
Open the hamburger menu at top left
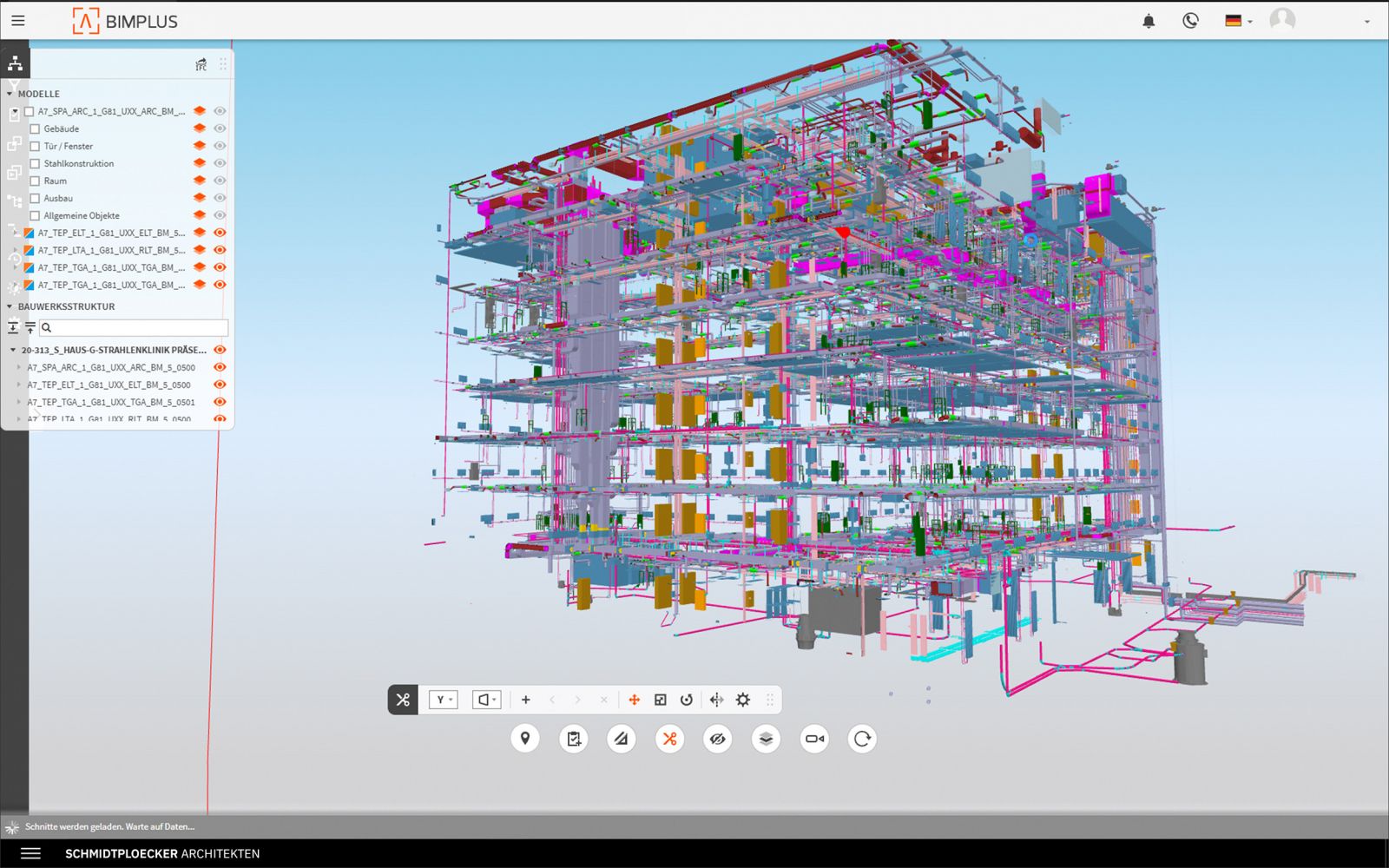pyautogui.click(x=17, y=20)
